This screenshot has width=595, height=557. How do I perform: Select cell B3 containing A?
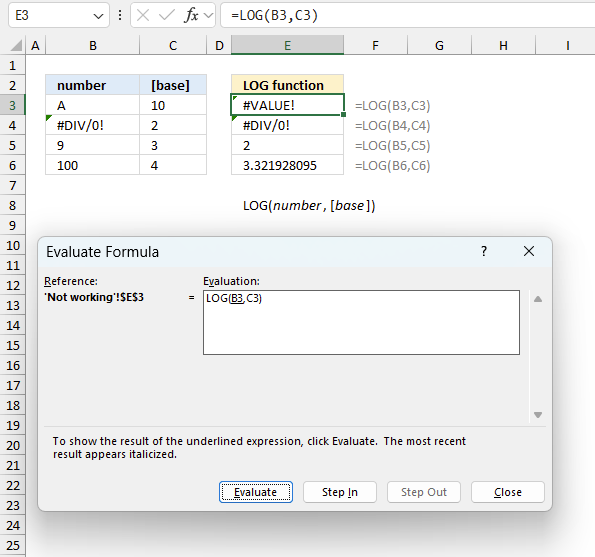[93, 105]
